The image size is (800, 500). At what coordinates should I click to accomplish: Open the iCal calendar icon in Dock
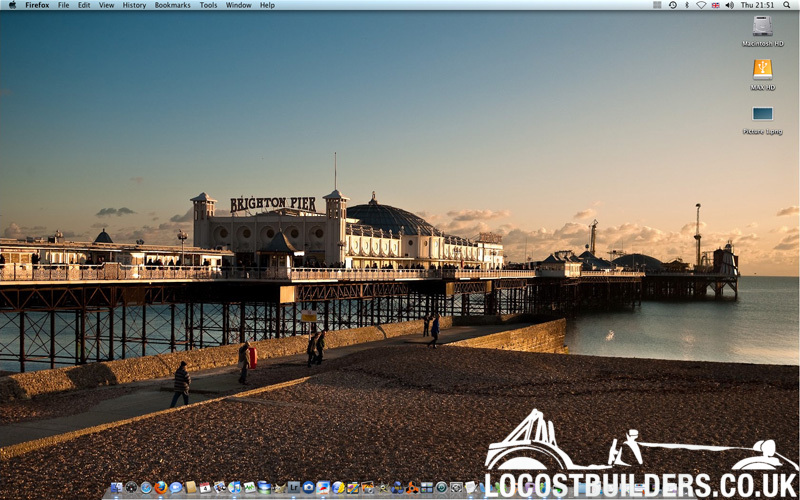point(205,488)
